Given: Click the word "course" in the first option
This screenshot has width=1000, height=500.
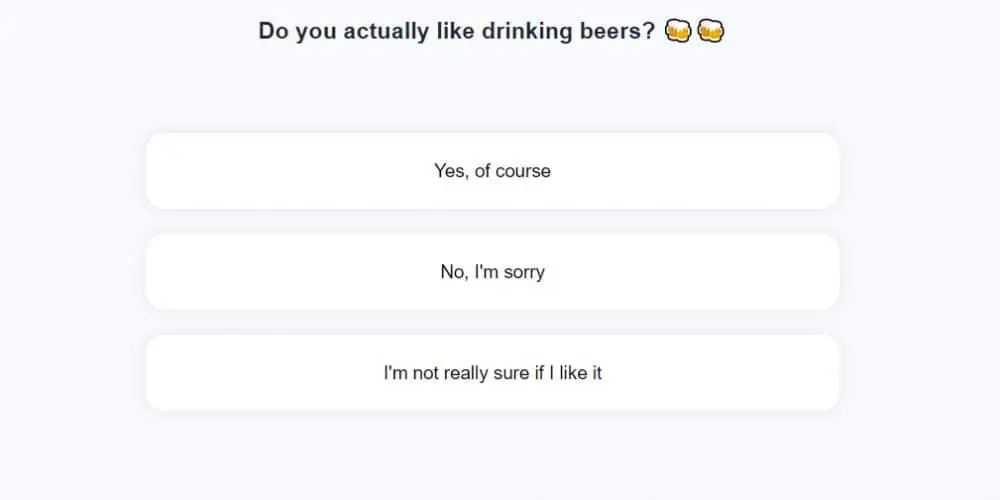Looking at the screenshot, I should pyautogui.click(x=523, y=171).
